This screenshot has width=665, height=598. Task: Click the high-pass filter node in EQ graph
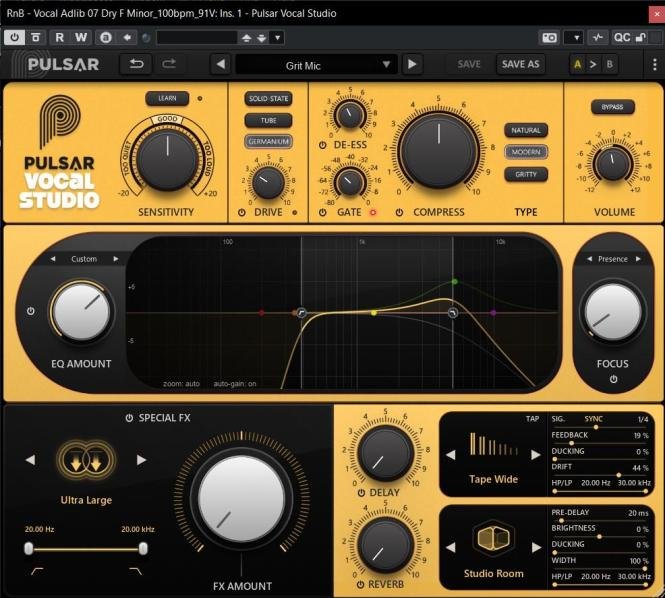[x=302, y=313]
